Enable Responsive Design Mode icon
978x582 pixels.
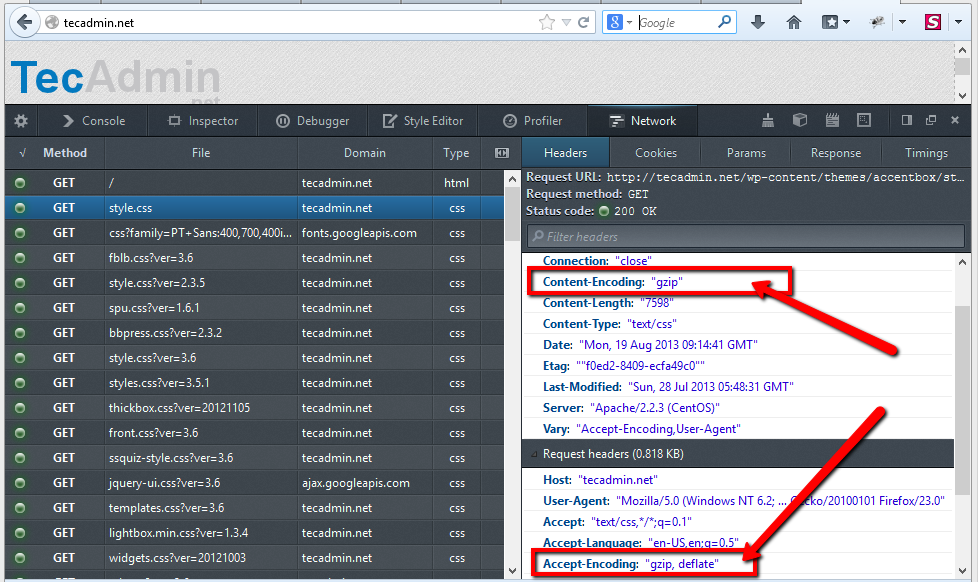(x=862, y=121)
